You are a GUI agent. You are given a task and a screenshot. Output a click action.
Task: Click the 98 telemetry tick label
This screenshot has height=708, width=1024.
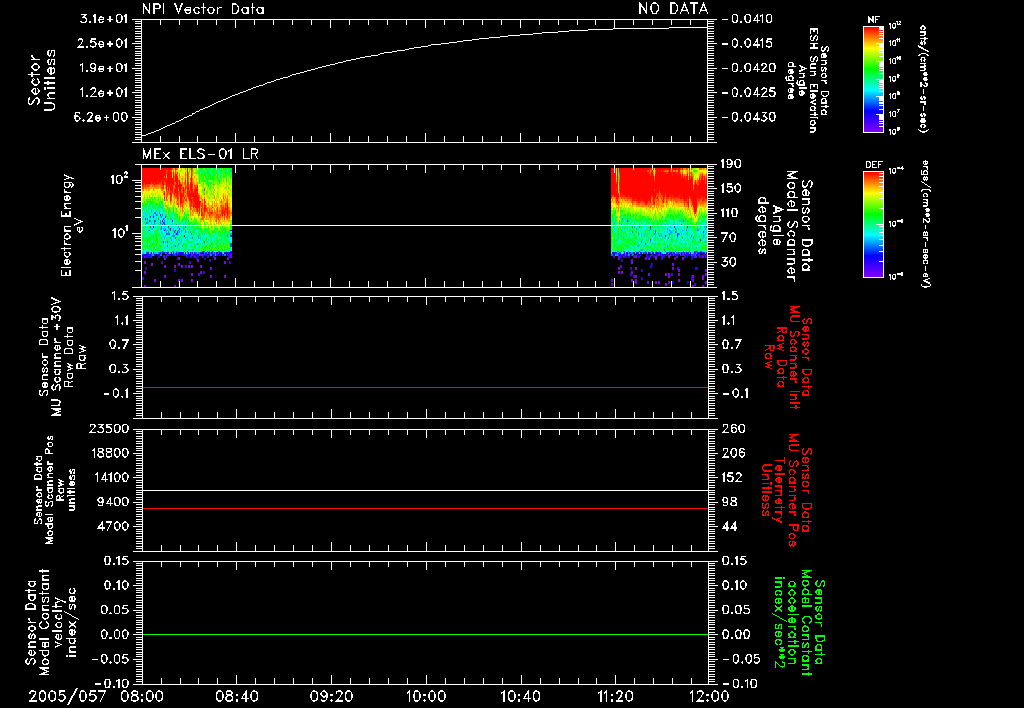(x=729, y=502)
